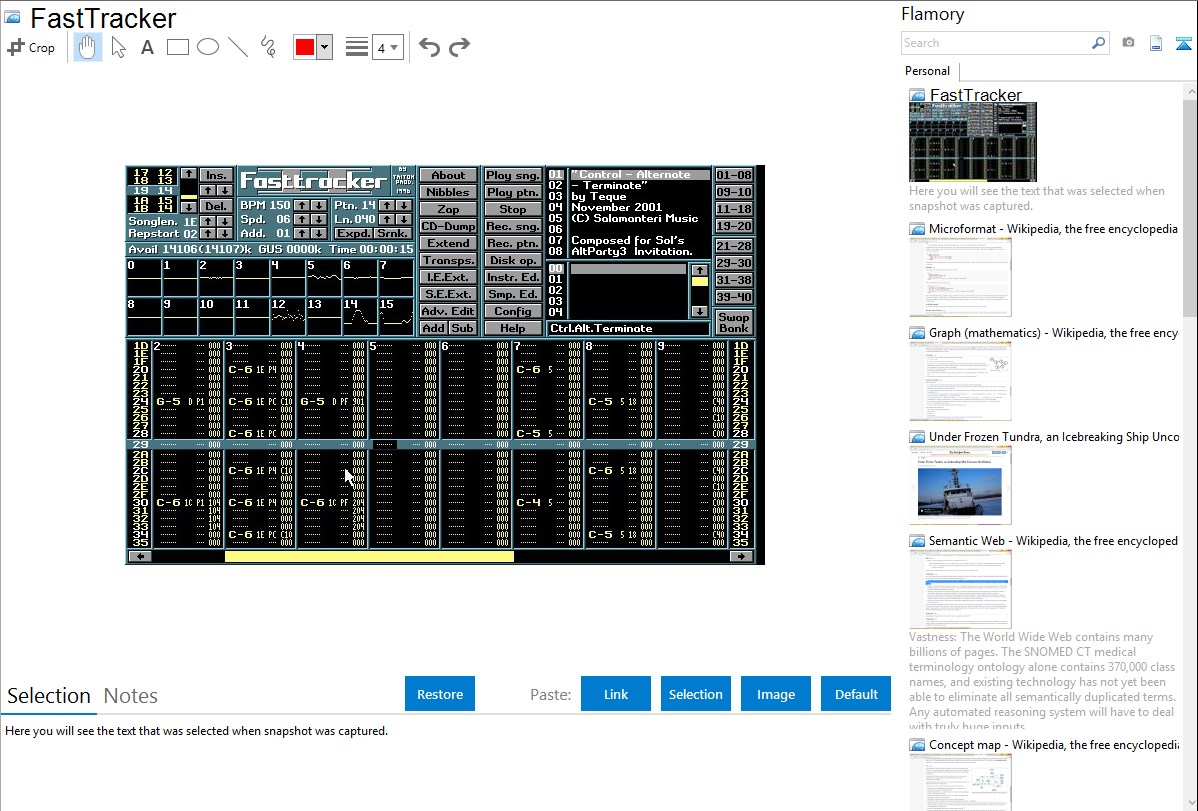
Task: Click the camera capture icon
Action: (x=1128, y=43)
